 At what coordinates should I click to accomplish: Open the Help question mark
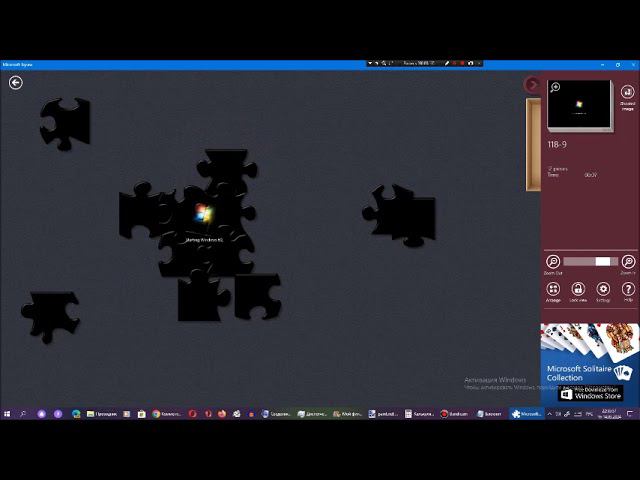(x=628, y=289)
